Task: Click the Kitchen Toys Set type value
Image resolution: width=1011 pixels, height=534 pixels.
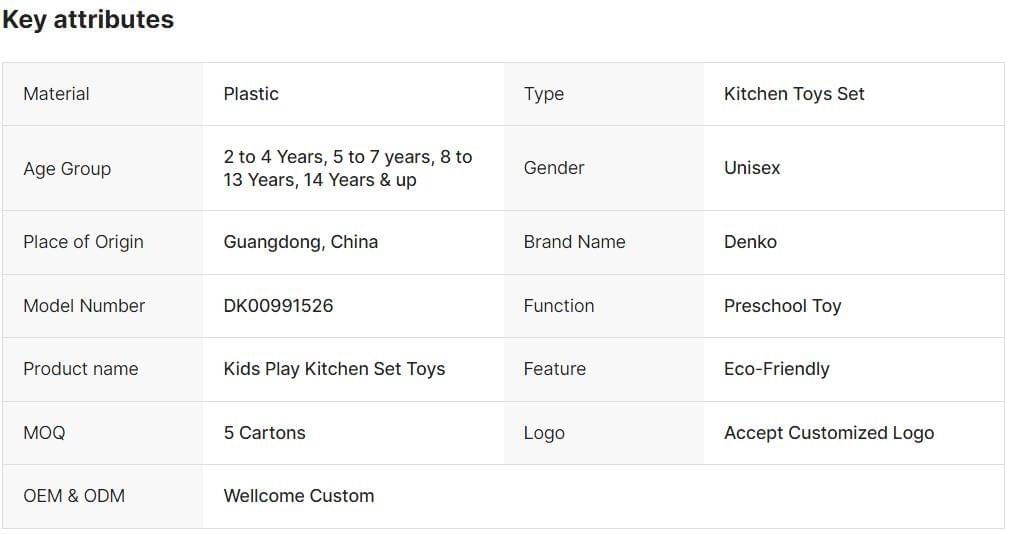Action: (794, 94)
